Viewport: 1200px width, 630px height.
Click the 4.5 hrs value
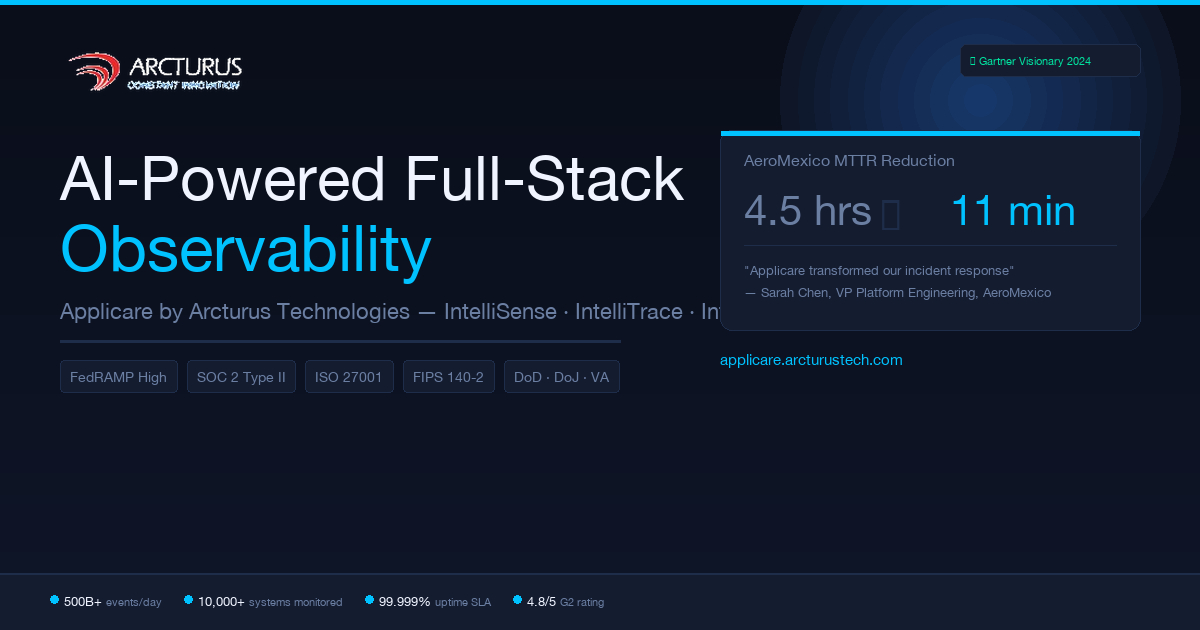tap(808, 212)
